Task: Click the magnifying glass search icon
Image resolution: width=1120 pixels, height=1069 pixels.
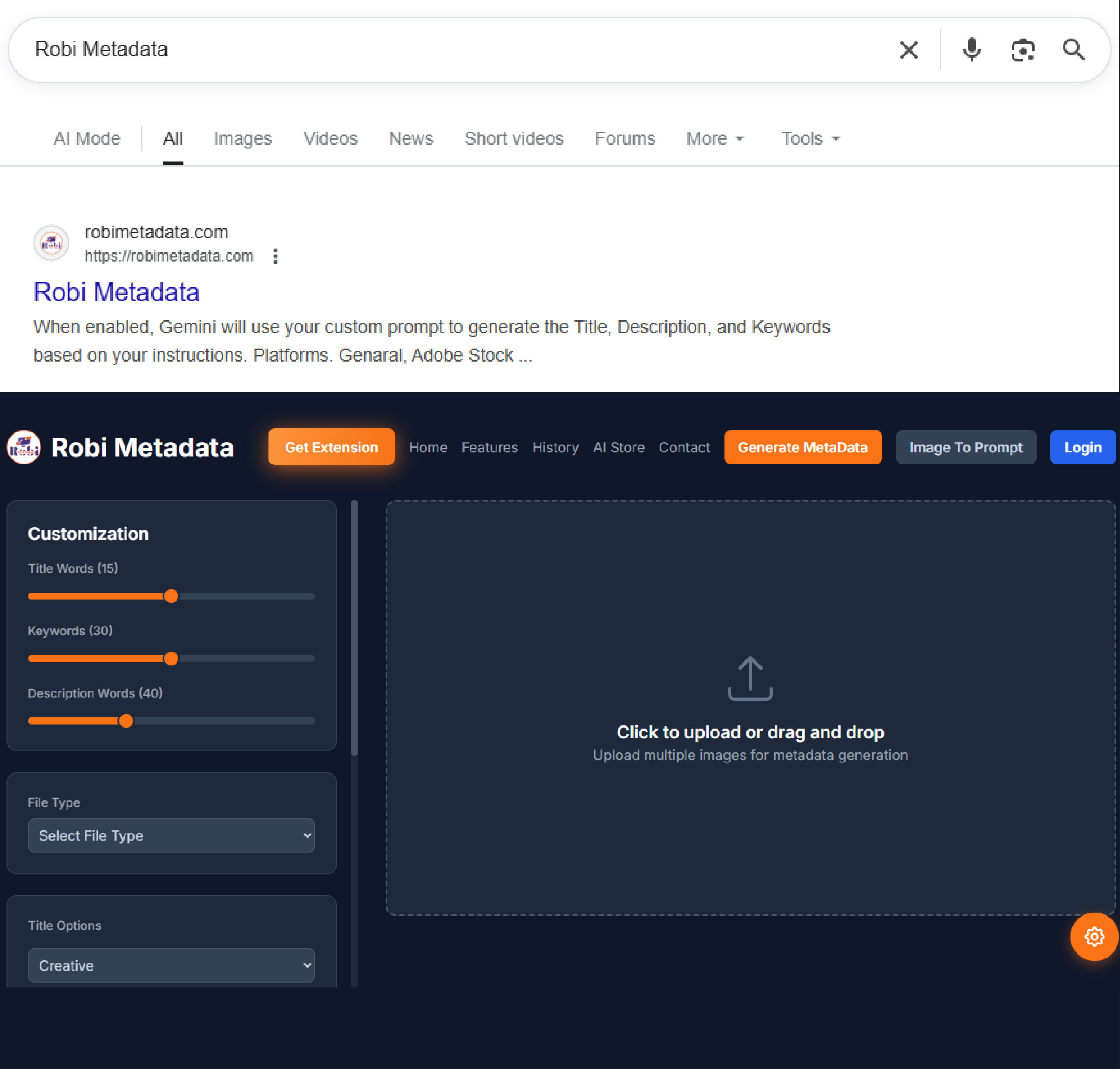Action: click(x=1073, y=50)
